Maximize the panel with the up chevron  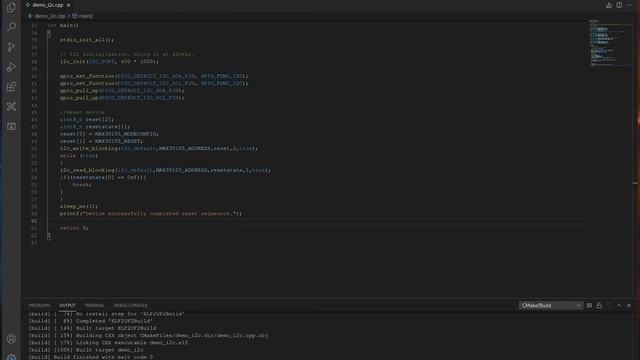pyautogui.click(x=619, y=305)
